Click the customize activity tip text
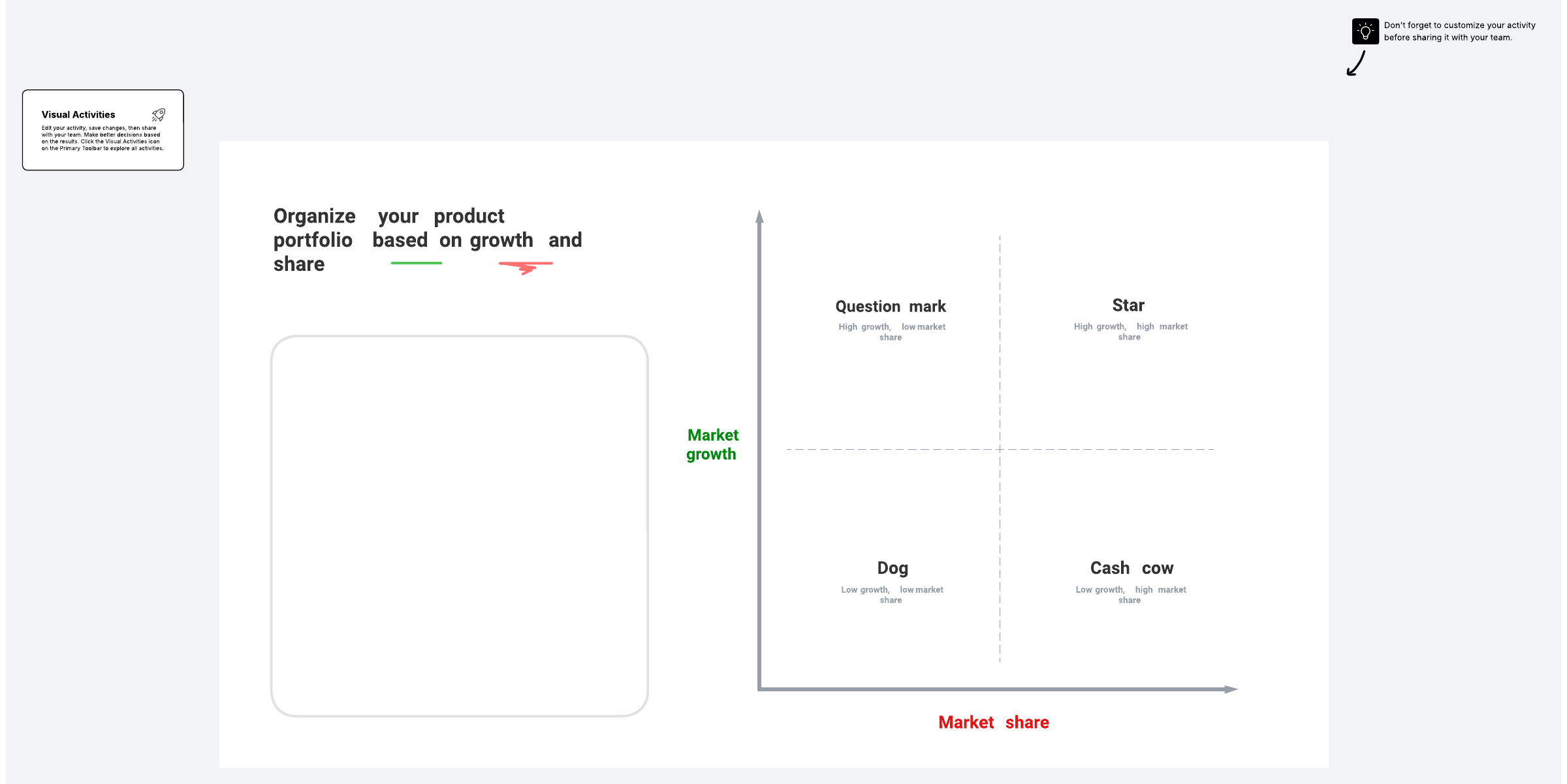Image resolution: width=1567 pixels, height=784 pixels. [x=1459, y=31]
